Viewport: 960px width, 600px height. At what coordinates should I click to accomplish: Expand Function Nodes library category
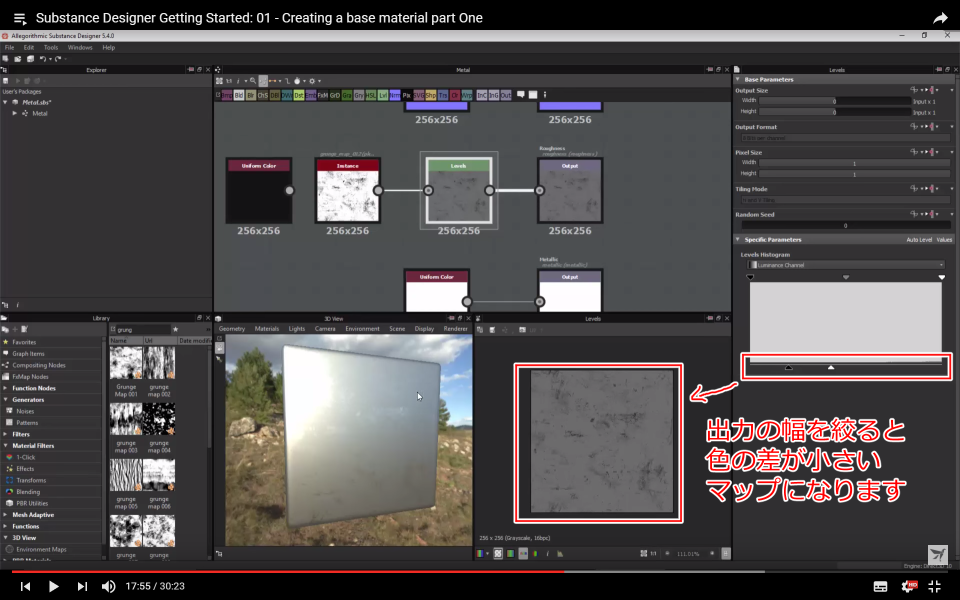pos(6,388)
